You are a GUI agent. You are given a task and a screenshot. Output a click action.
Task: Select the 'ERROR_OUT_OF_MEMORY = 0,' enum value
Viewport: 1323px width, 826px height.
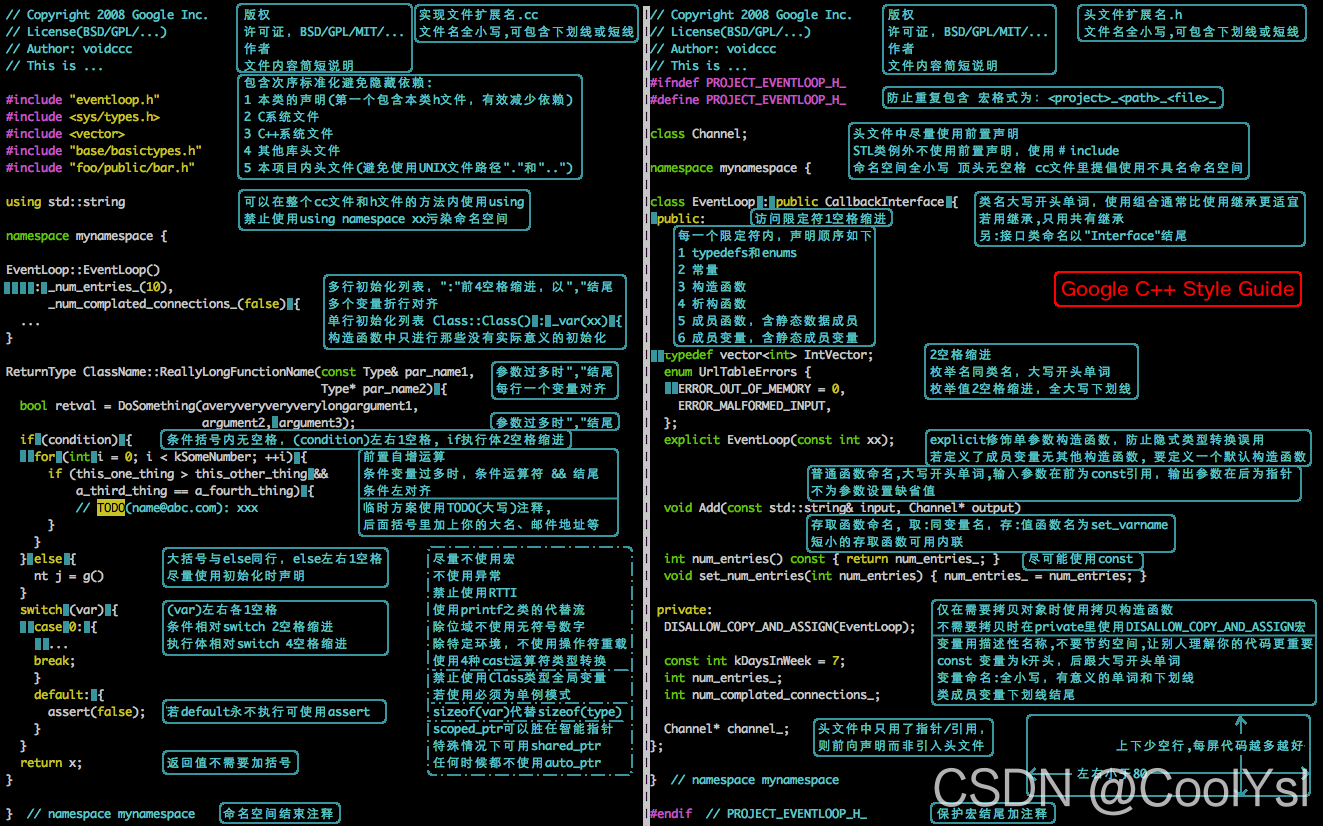[761, 389]
